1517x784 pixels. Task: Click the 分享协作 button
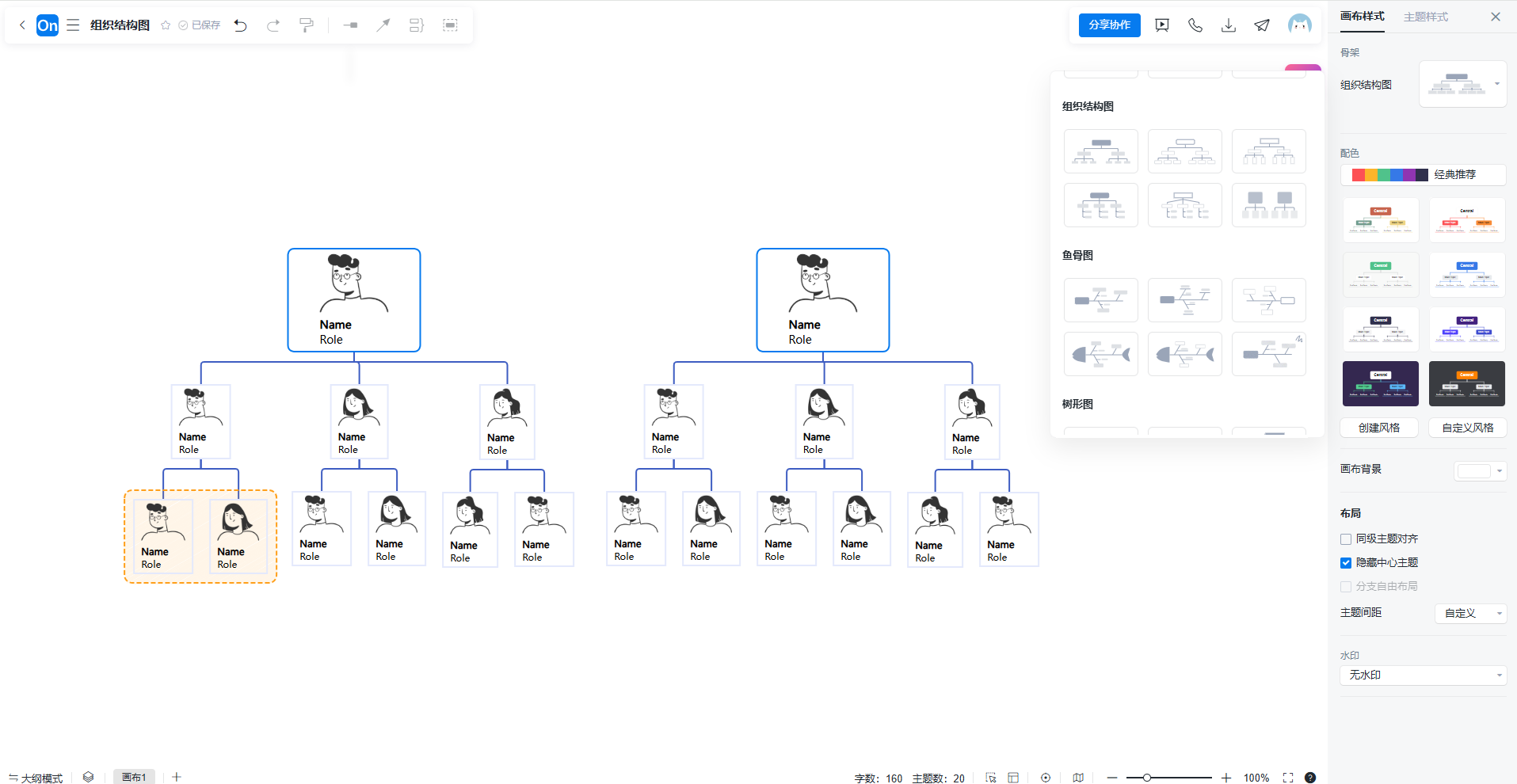tap(1109, 25)
